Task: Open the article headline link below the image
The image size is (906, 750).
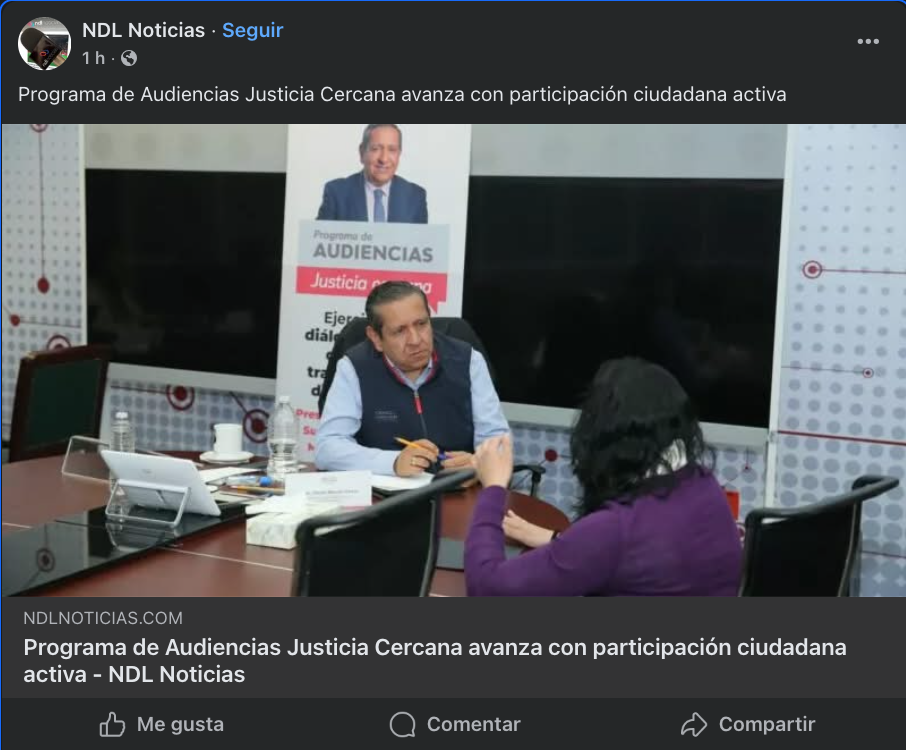Action: (x=435, y=660)
